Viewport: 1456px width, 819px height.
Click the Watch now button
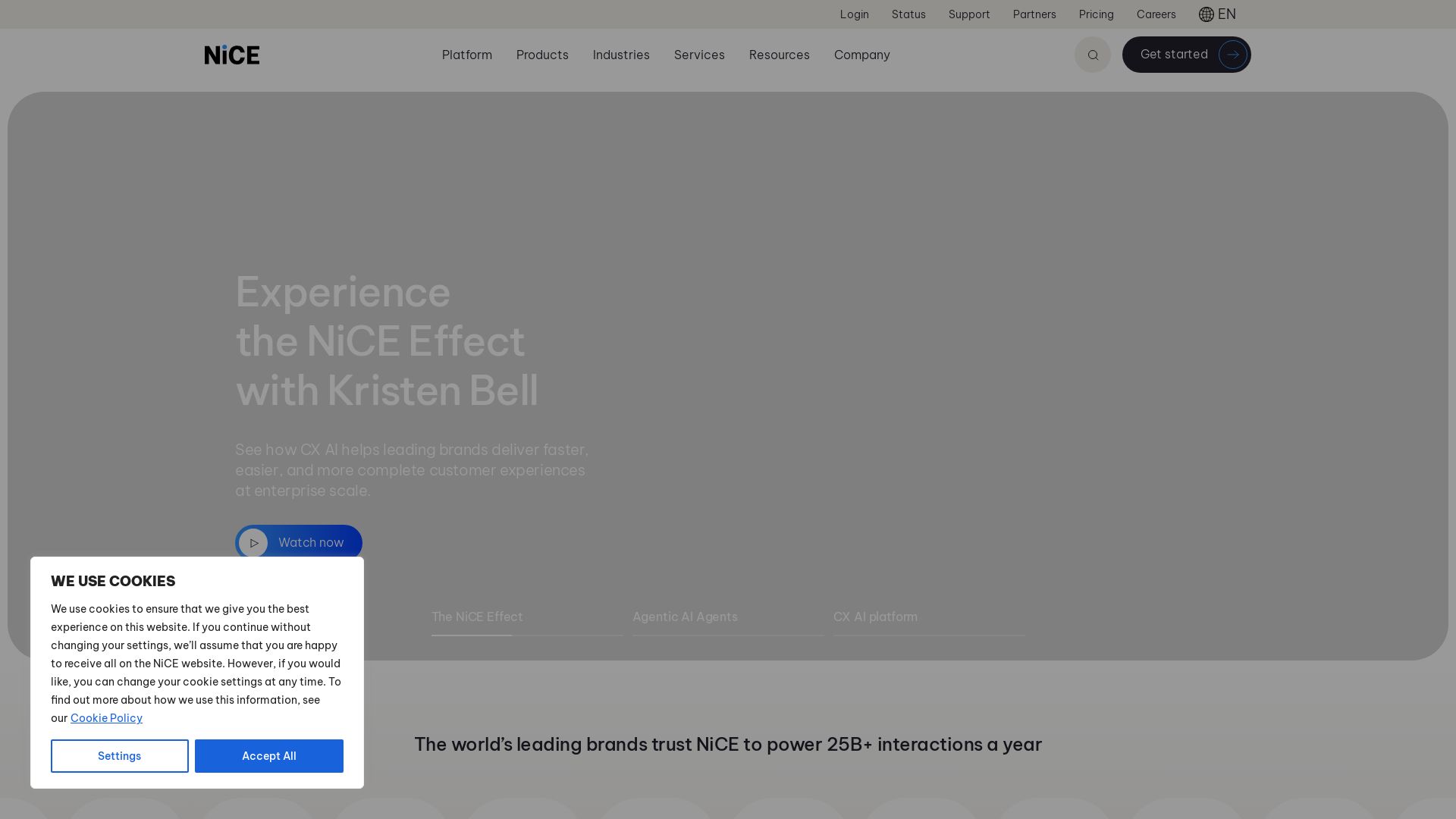(299, 543)
